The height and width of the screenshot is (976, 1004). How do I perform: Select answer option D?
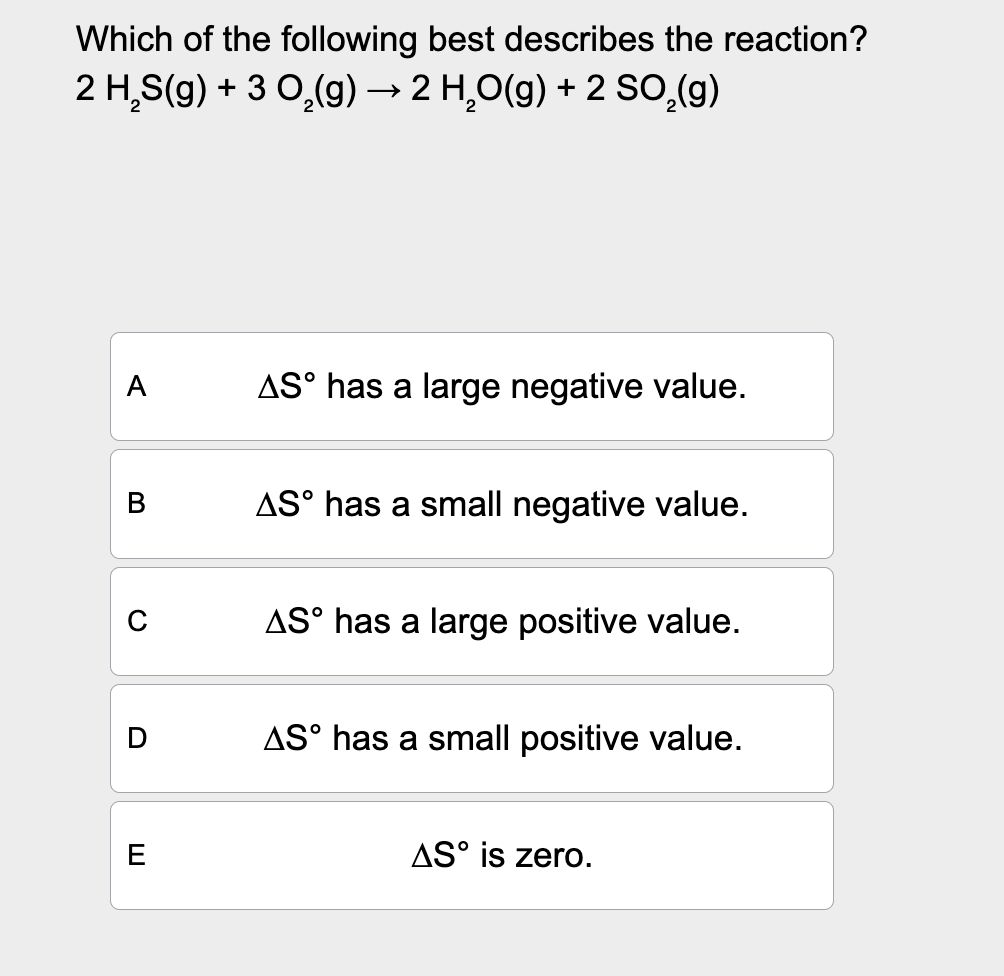471,738
